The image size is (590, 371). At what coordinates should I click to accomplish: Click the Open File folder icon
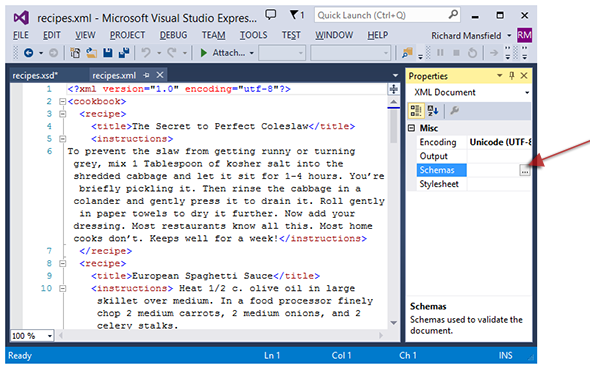click(91, 53)
